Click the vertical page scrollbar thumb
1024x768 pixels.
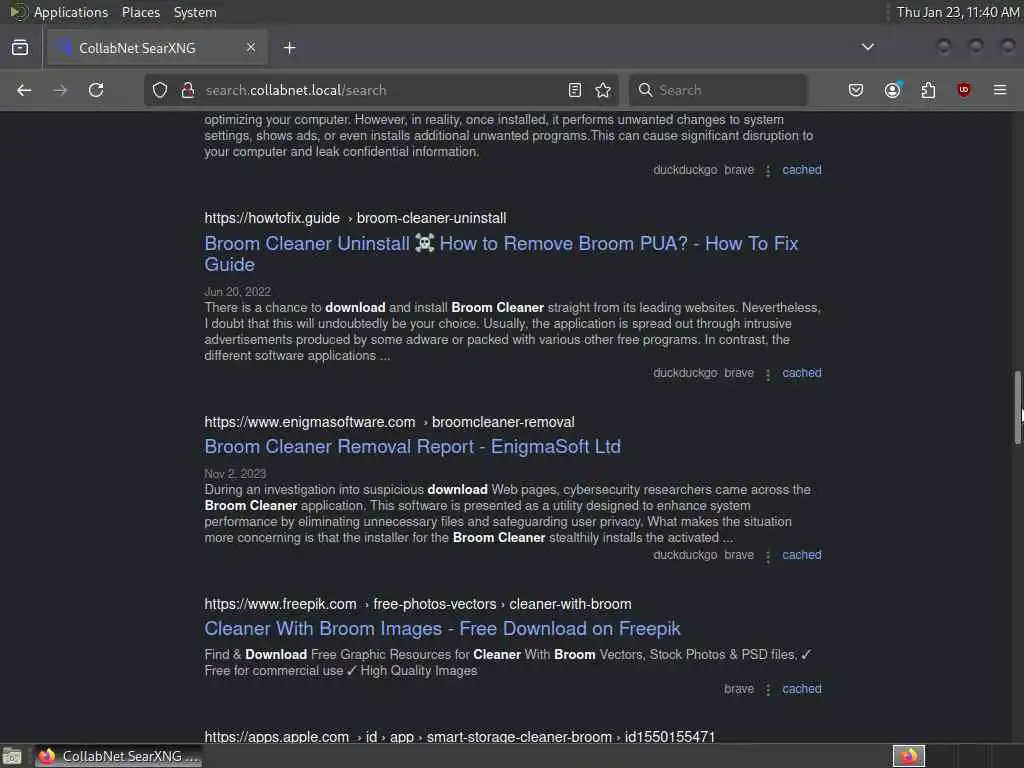pyautogui.click(x=1017, y=408)
